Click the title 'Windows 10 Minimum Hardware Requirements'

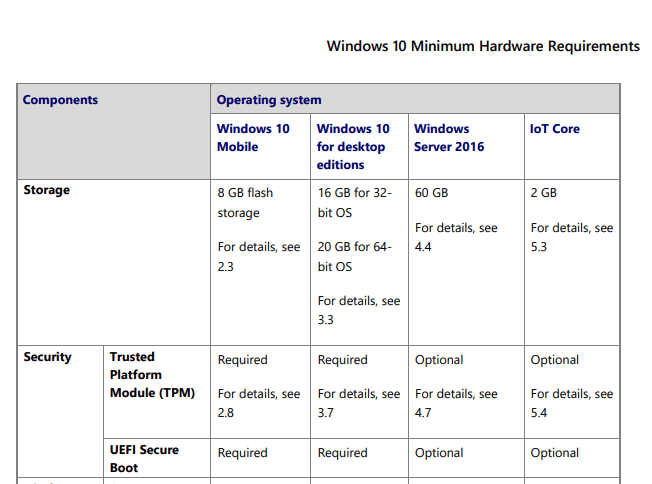(483, 46)
